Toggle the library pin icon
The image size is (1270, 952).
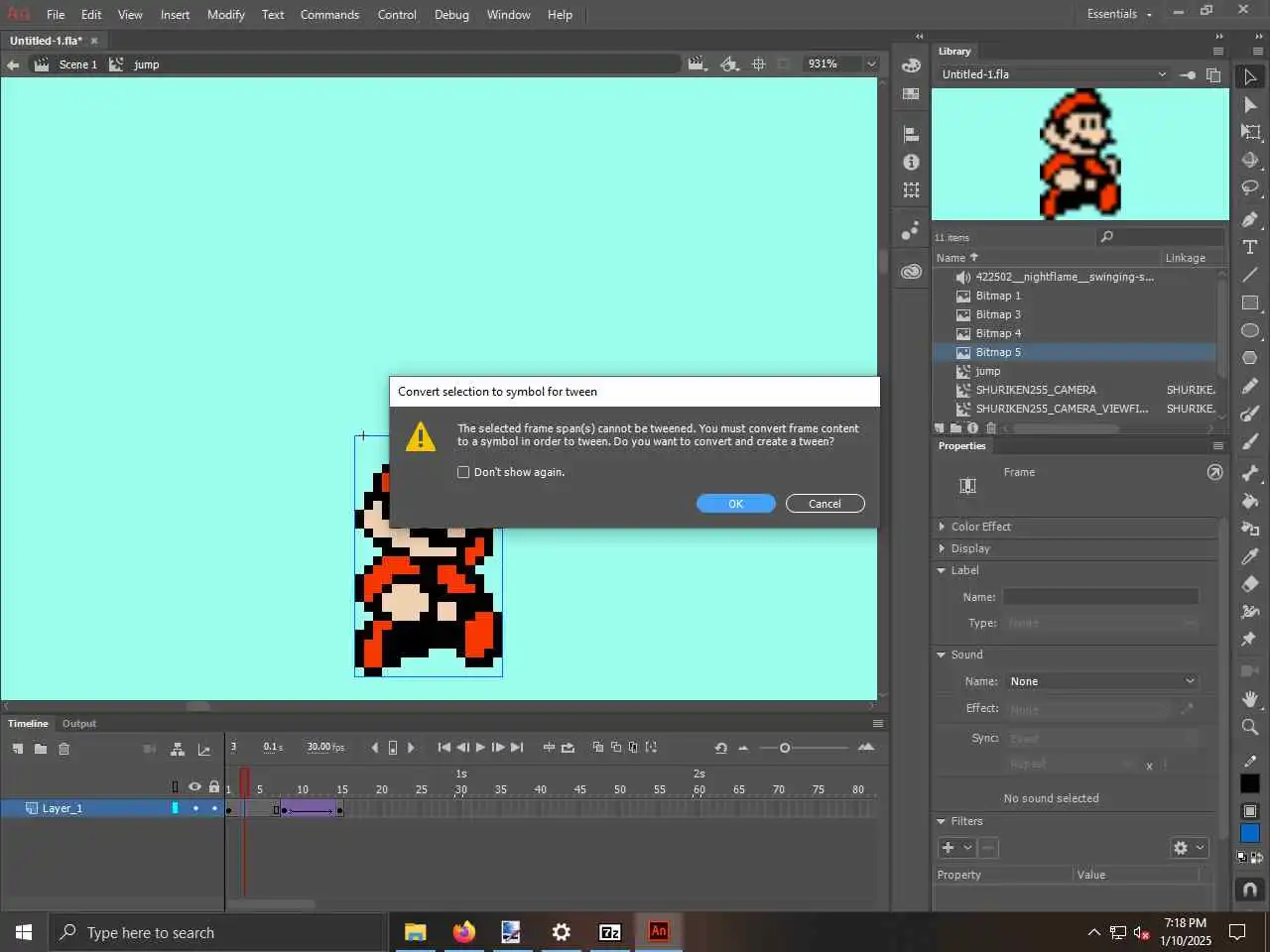pos(1187,74)
